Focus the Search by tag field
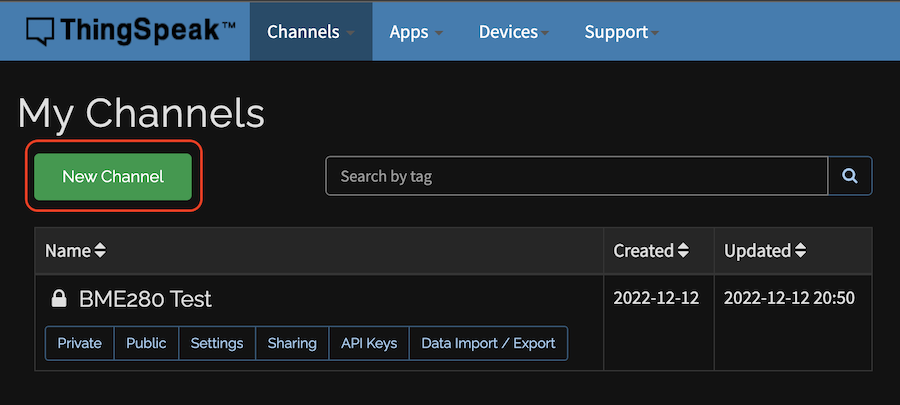The image size is (900, 405). [576, 176]
